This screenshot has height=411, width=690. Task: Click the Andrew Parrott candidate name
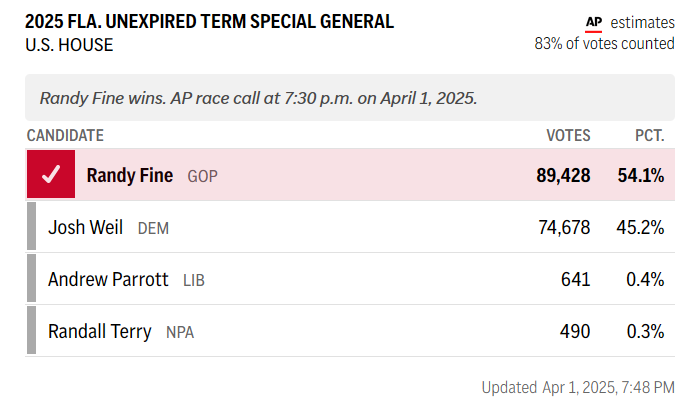[x=108, y=279]
